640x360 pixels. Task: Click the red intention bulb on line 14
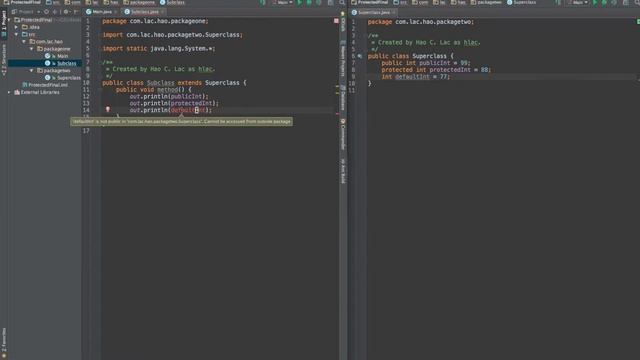108,109
